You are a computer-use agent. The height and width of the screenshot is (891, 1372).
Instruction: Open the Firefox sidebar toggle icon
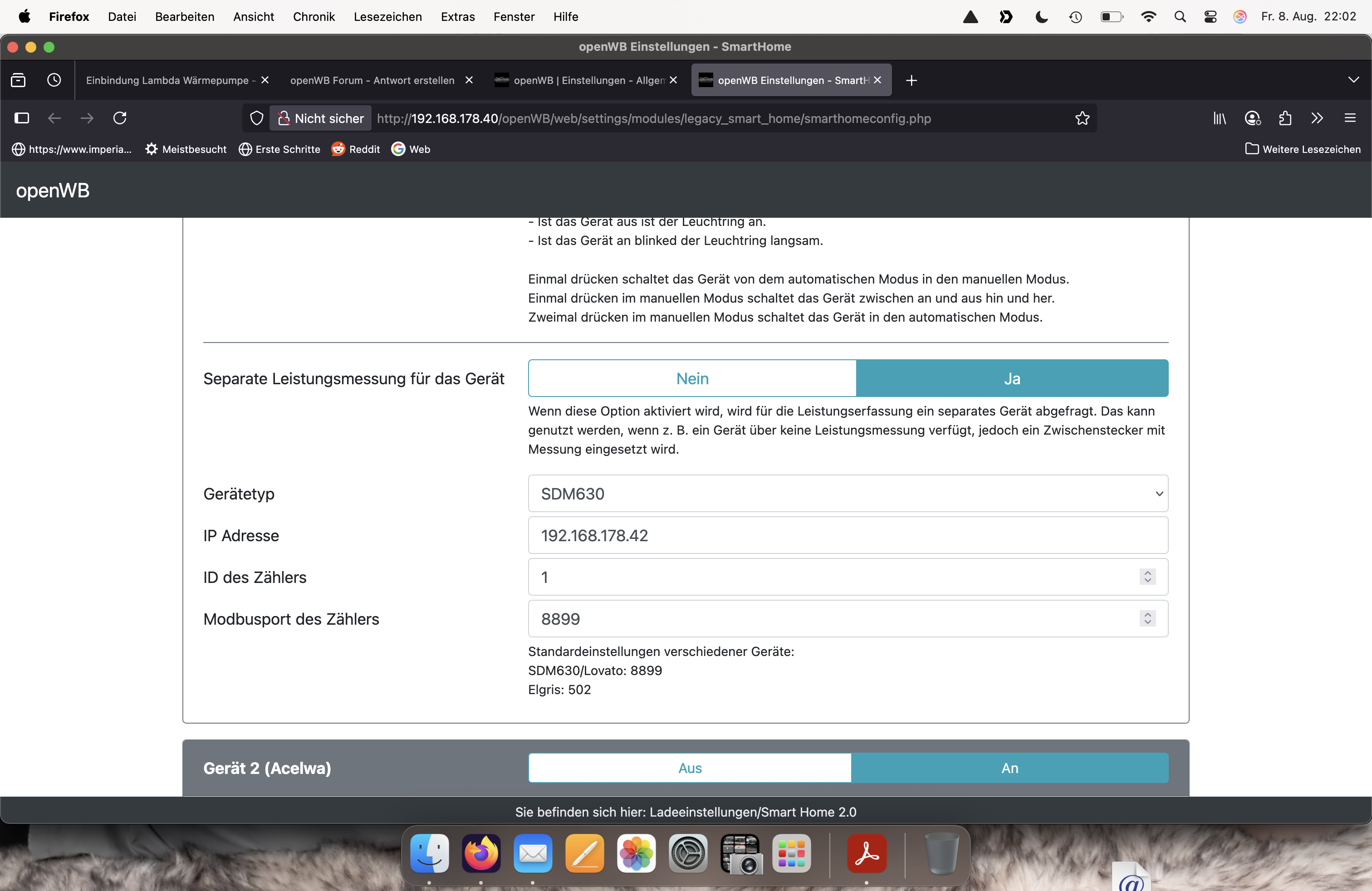[x=22, y=118]
